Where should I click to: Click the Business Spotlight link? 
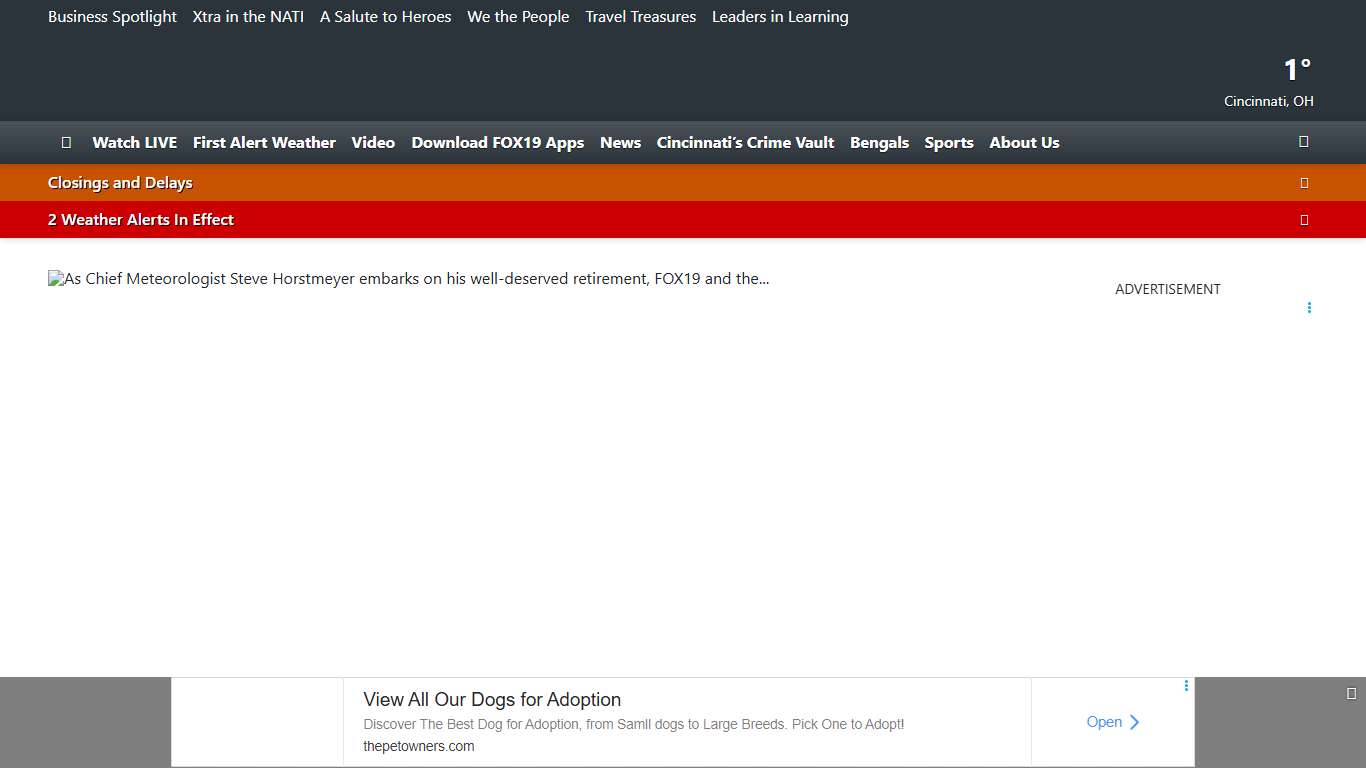coord(112,17)
